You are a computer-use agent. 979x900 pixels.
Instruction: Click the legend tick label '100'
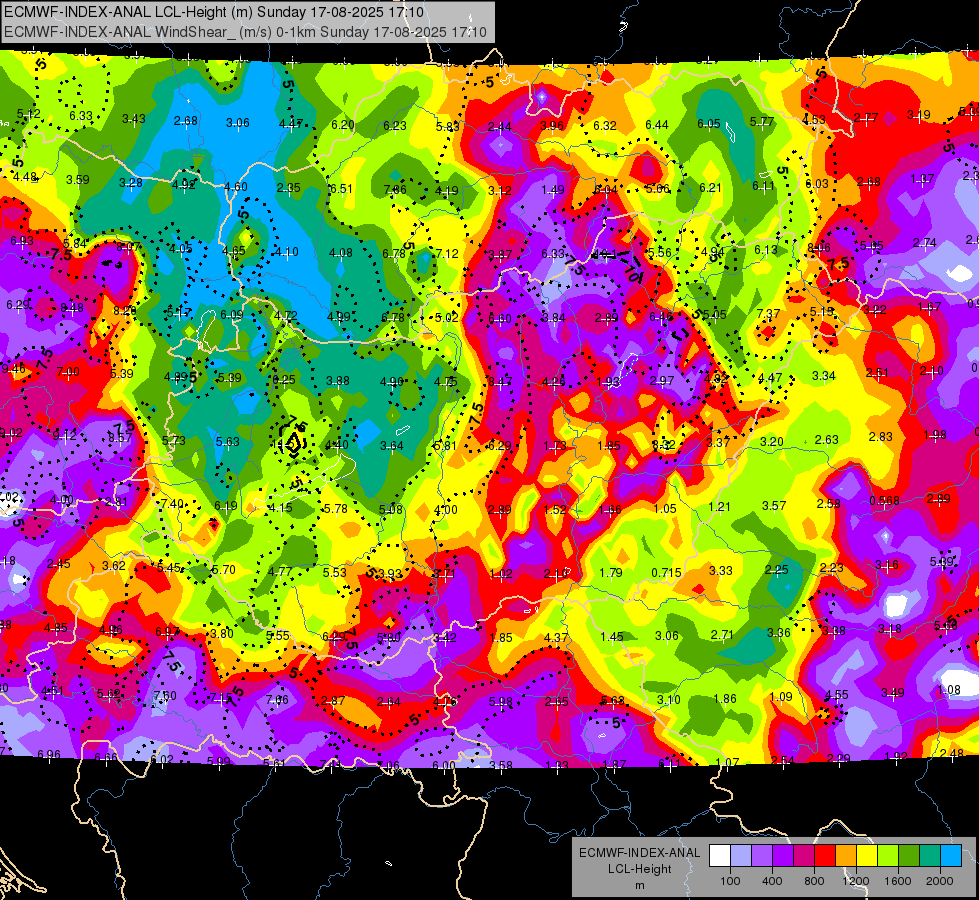pyautogui.click(x=730, y=881)
